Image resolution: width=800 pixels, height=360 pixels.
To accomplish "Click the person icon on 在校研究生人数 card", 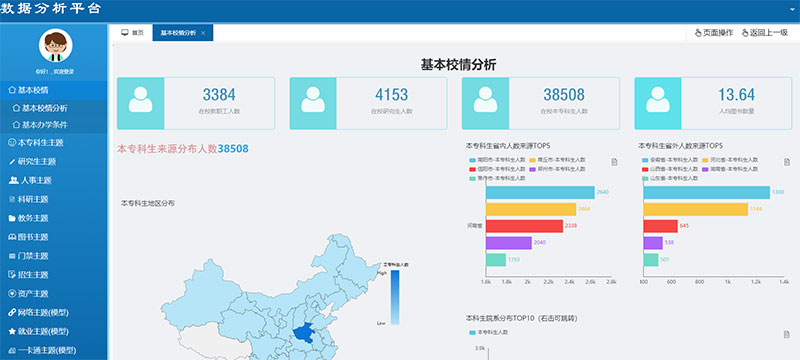I will pos(313,99).
